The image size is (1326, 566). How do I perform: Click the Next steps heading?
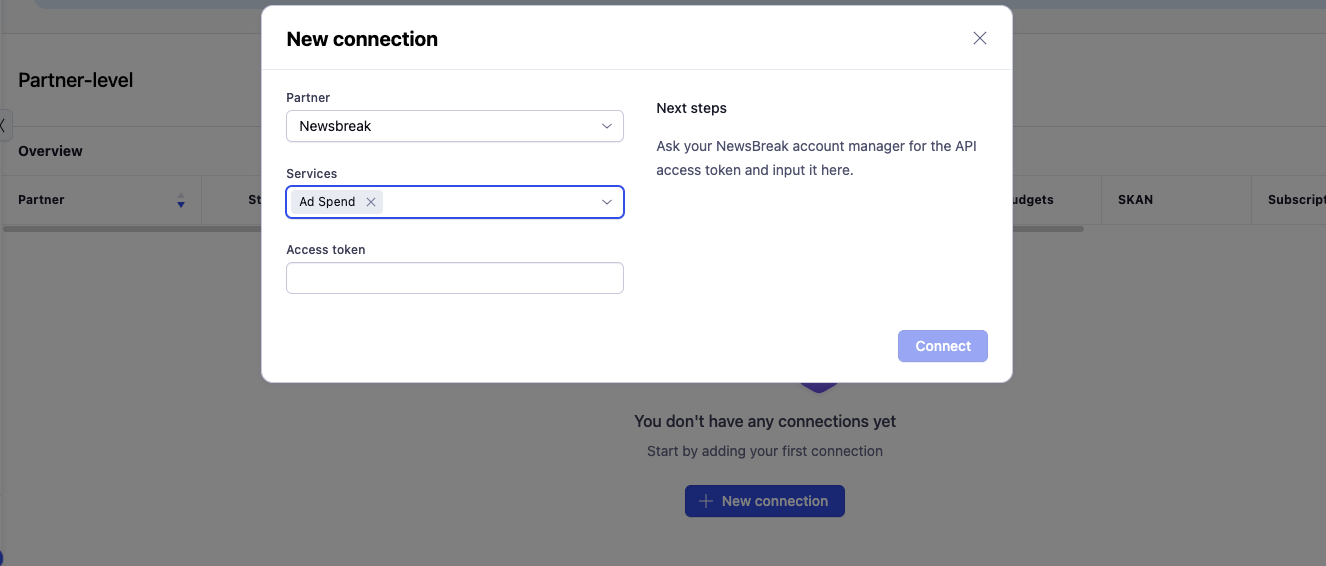tap(691, 108)
